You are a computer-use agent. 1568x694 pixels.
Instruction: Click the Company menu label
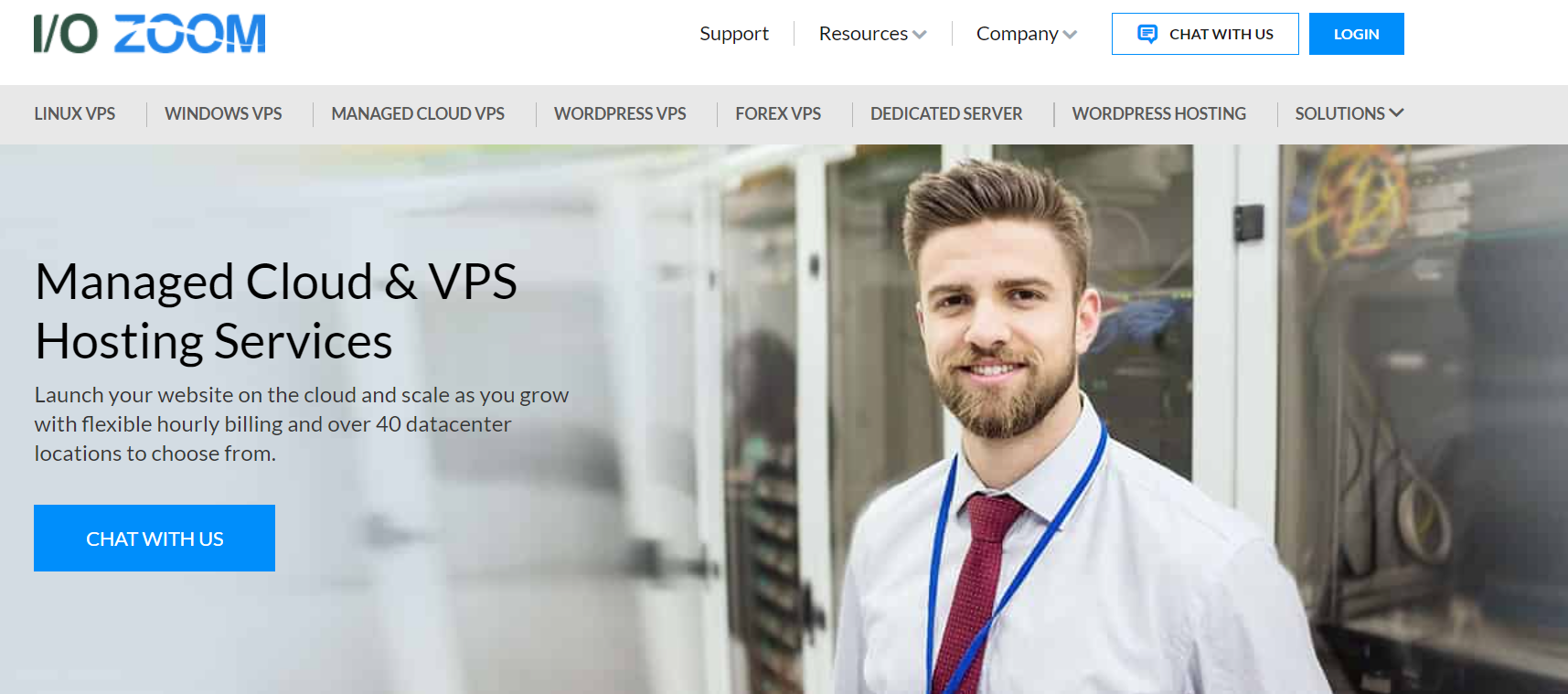tap(1017, 34)
